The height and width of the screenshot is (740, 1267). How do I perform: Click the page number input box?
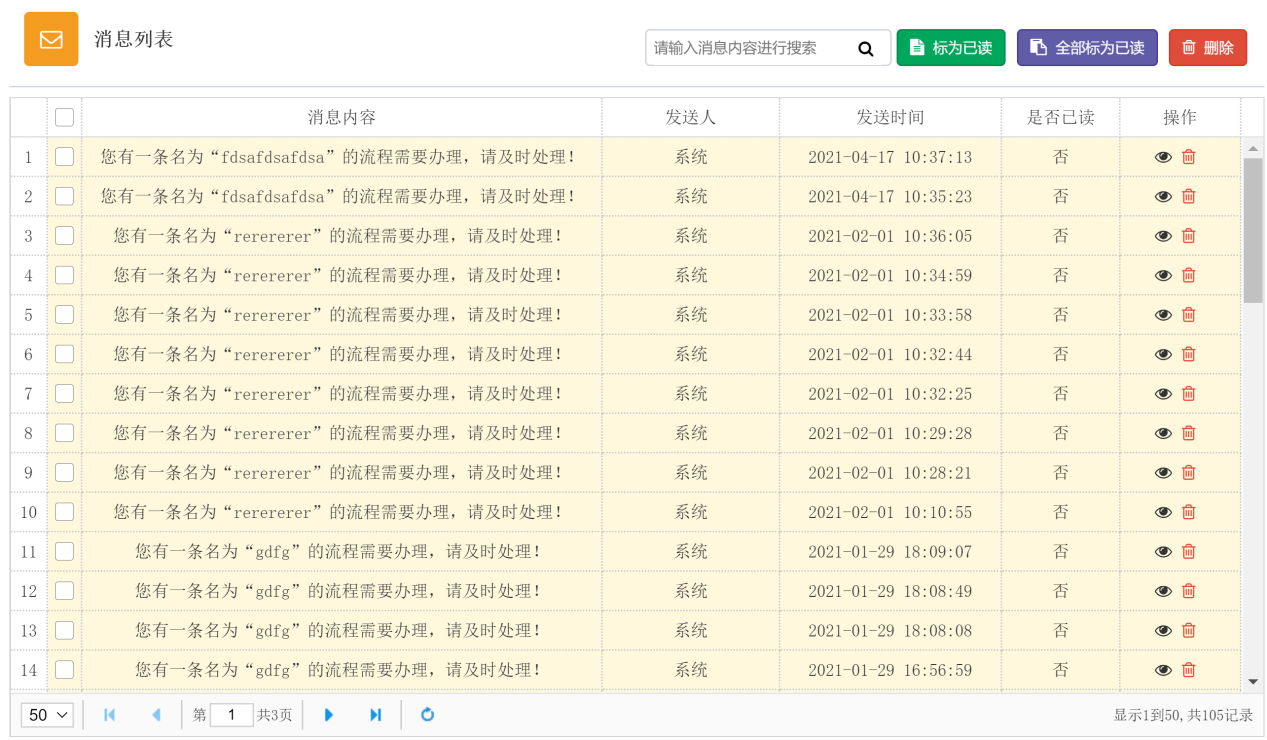click(232, 715)
